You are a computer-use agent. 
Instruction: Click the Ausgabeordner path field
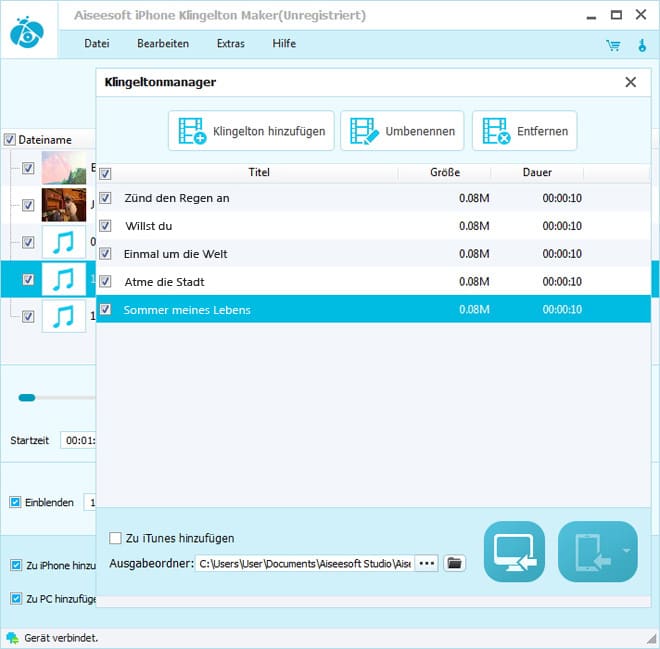[303, 563]
